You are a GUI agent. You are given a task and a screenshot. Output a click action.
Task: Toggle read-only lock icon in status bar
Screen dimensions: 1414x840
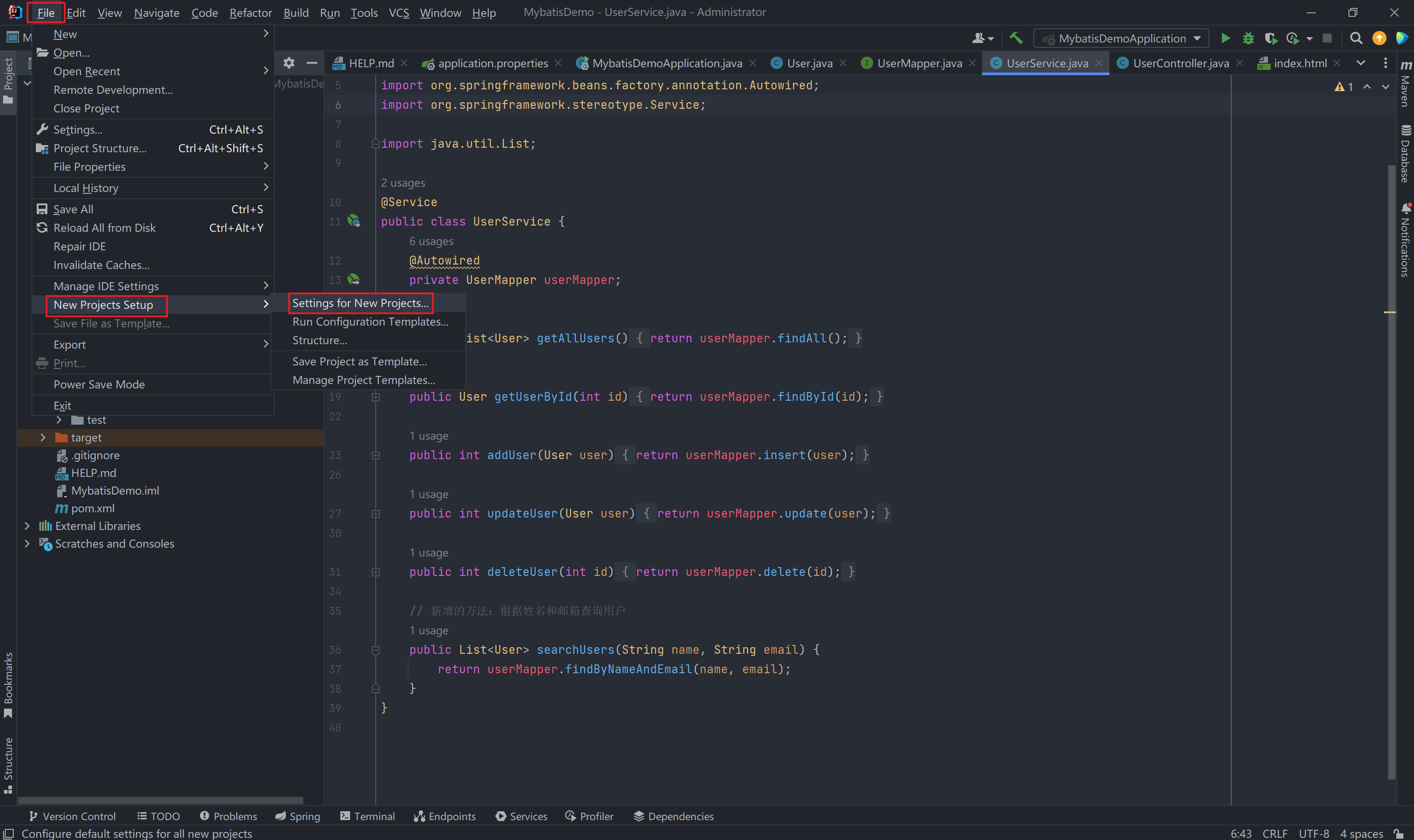[x=1399, y=833]
